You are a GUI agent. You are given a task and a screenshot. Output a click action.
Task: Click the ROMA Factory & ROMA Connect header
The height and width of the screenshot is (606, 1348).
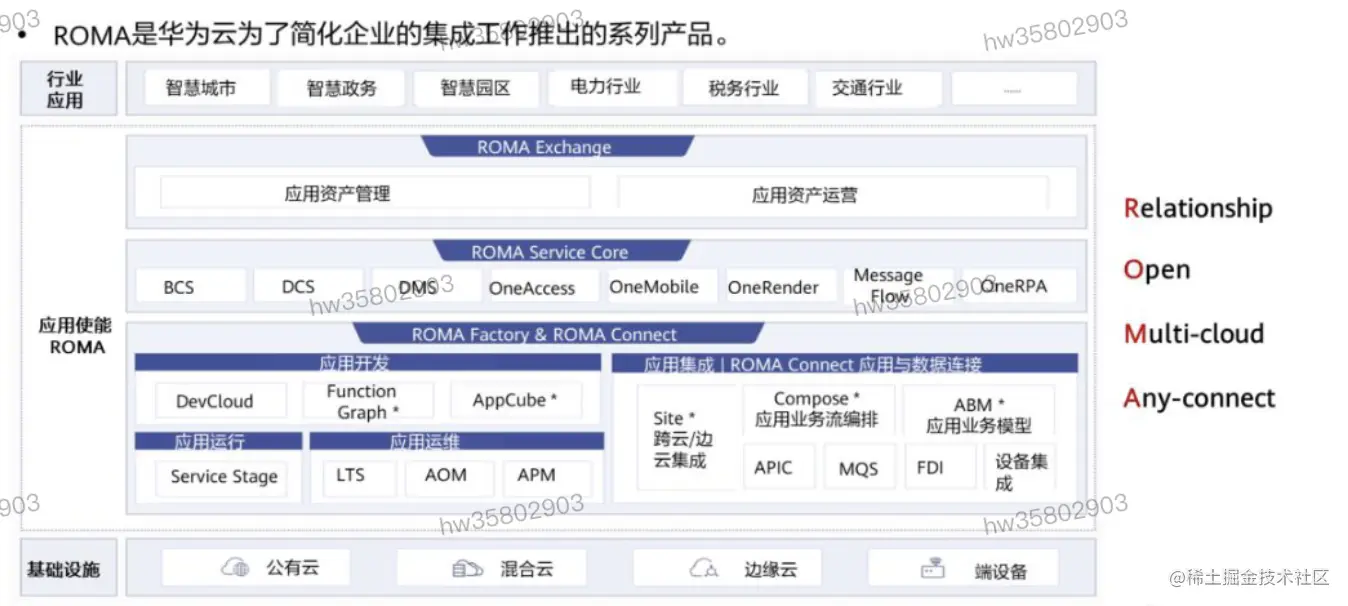(557, 334)
